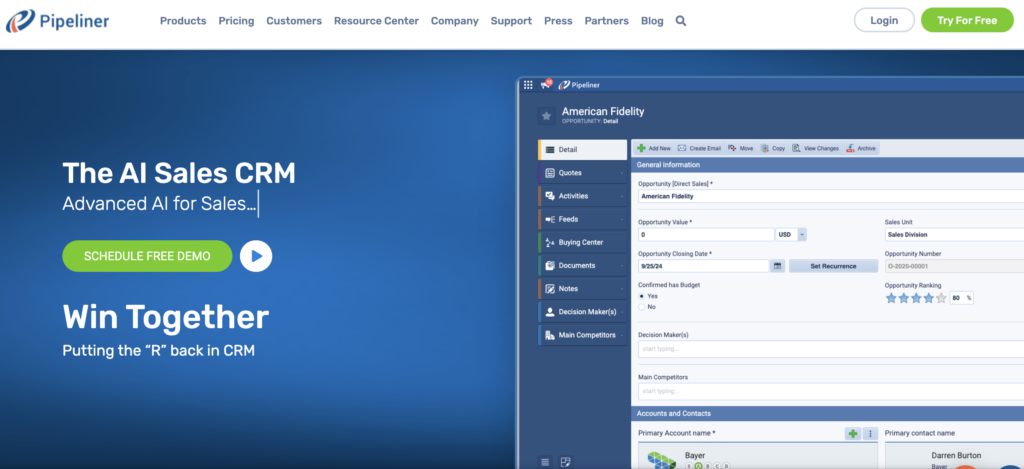The image size is (1024, 469).
Task: Switch to the Detail sidebar tab
Action: (x=583, y=150)
